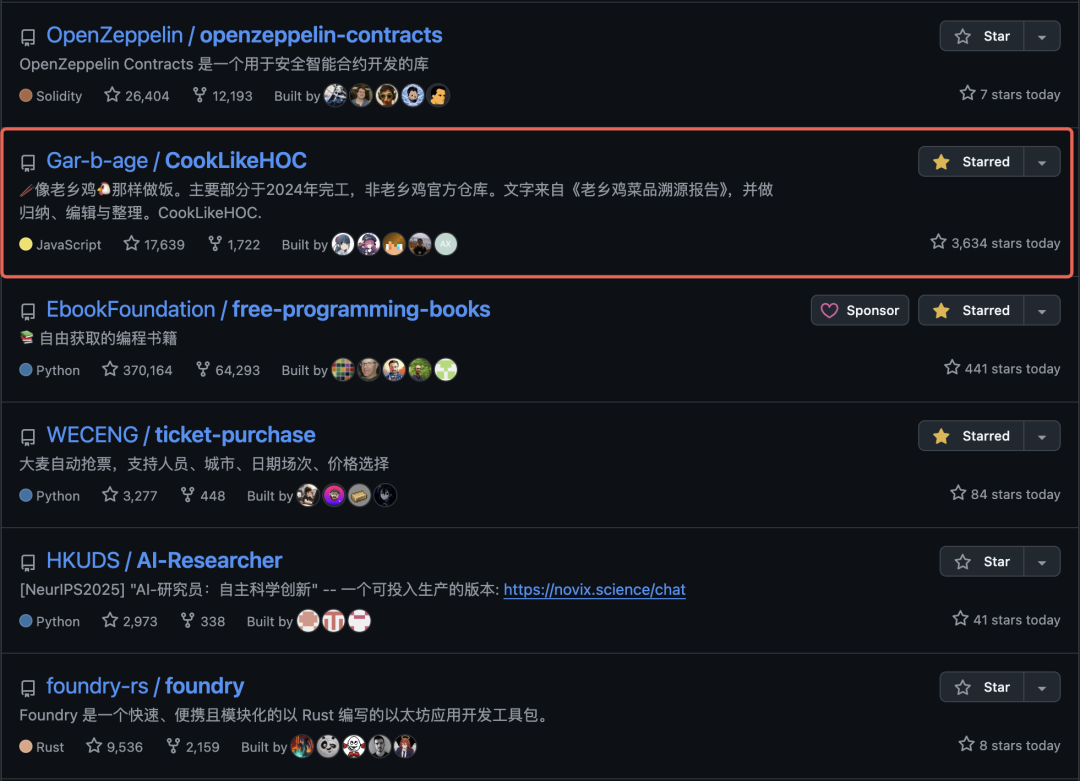Open lists dropdown beside foundry Star button
The height and width of the screenshot is (781, 1080).
(x=1042, y=687)
